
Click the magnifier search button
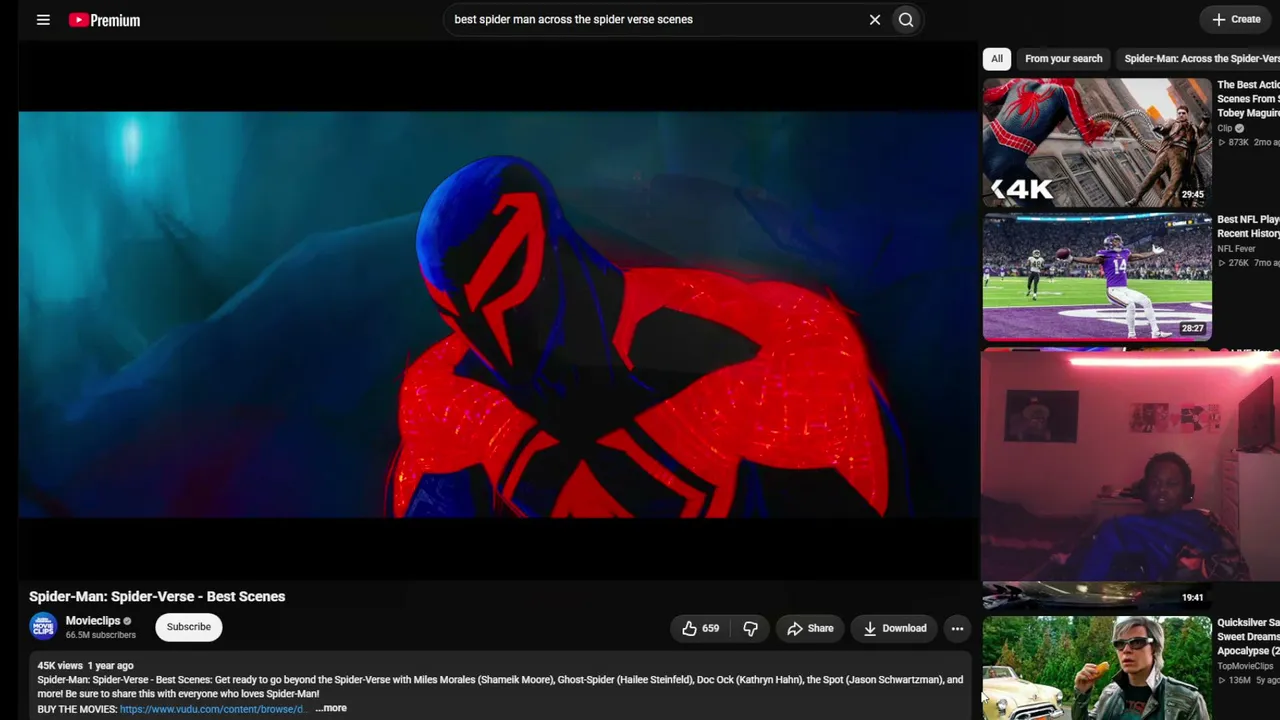906,20
